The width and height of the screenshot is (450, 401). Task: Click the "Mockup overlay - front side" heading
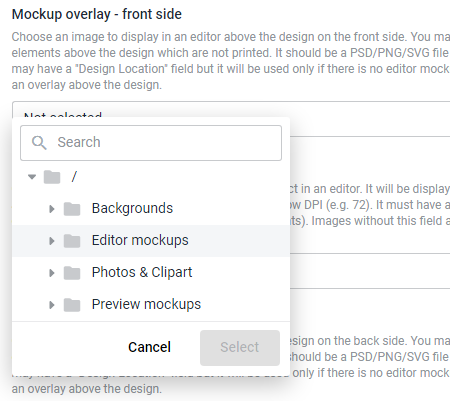tap(97, 14)
